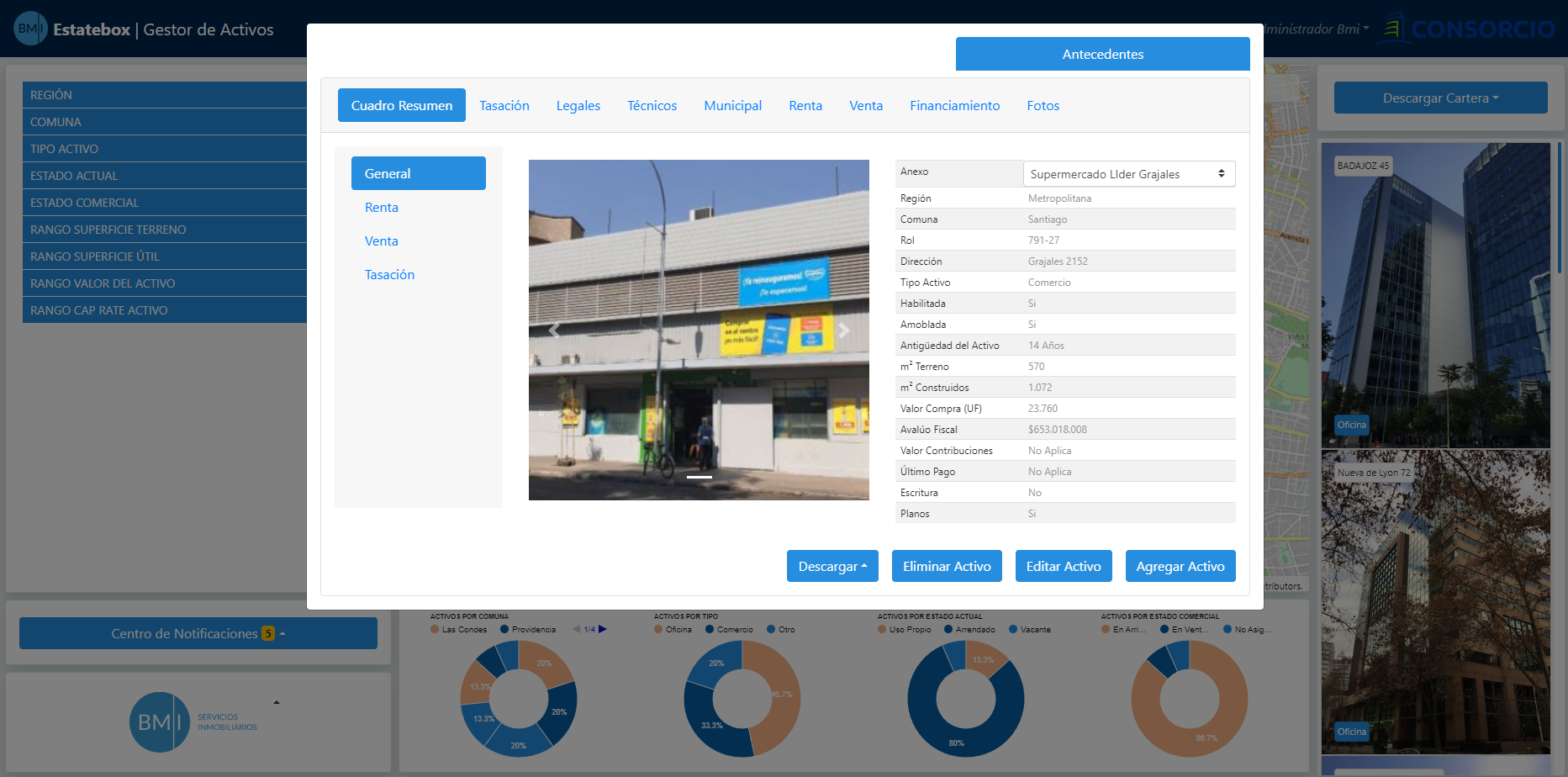Click the next page arrow in Activos por Comuna legend
The height and width of the screenshot is (777, 1568).
point(602,629)
